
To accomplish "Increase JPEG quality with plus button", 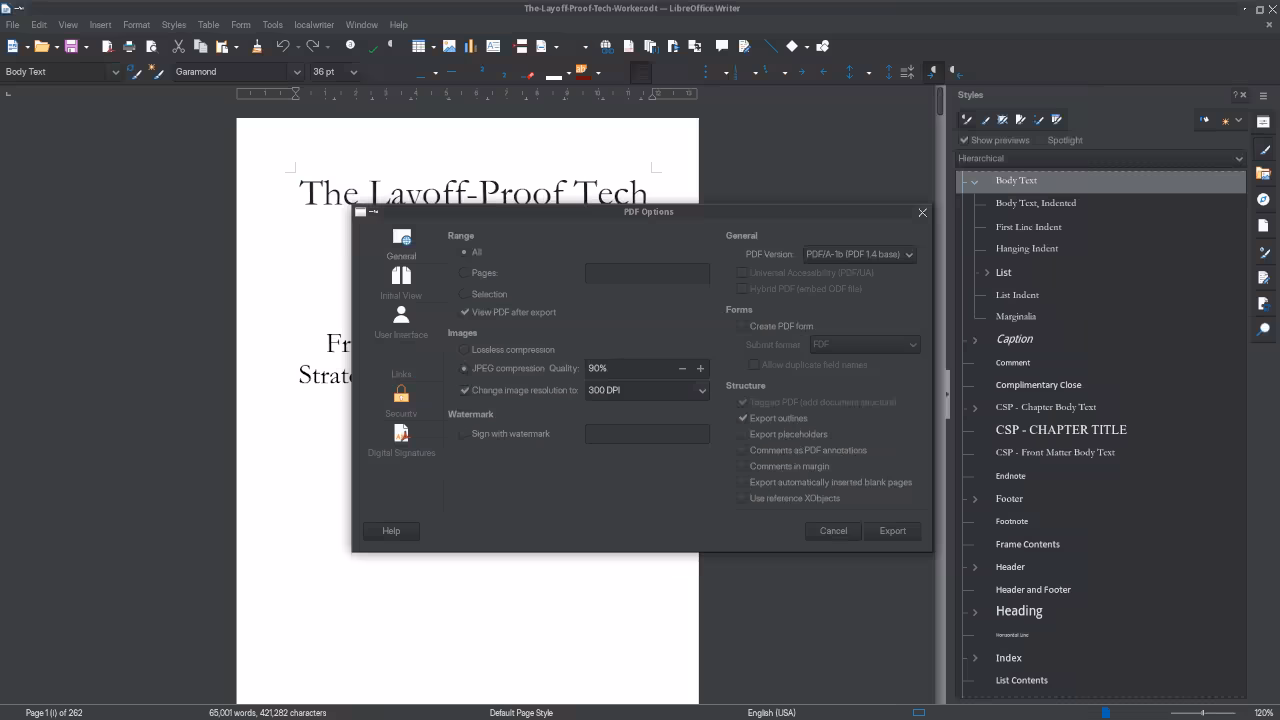I will [x=700, y=368].
